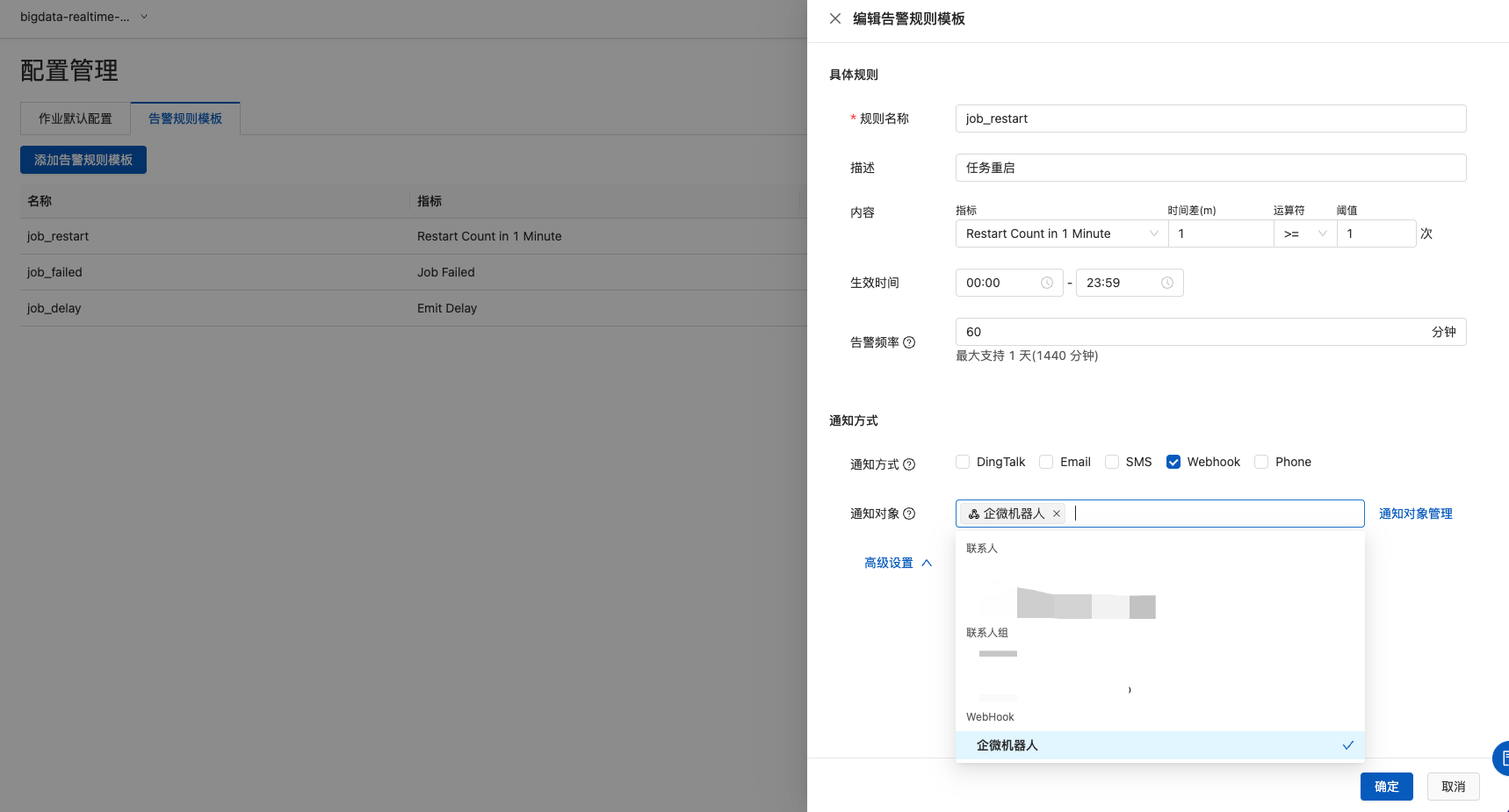Click the Emit Delay metric cell
The image size is (1509, 812).
(447, 308)
